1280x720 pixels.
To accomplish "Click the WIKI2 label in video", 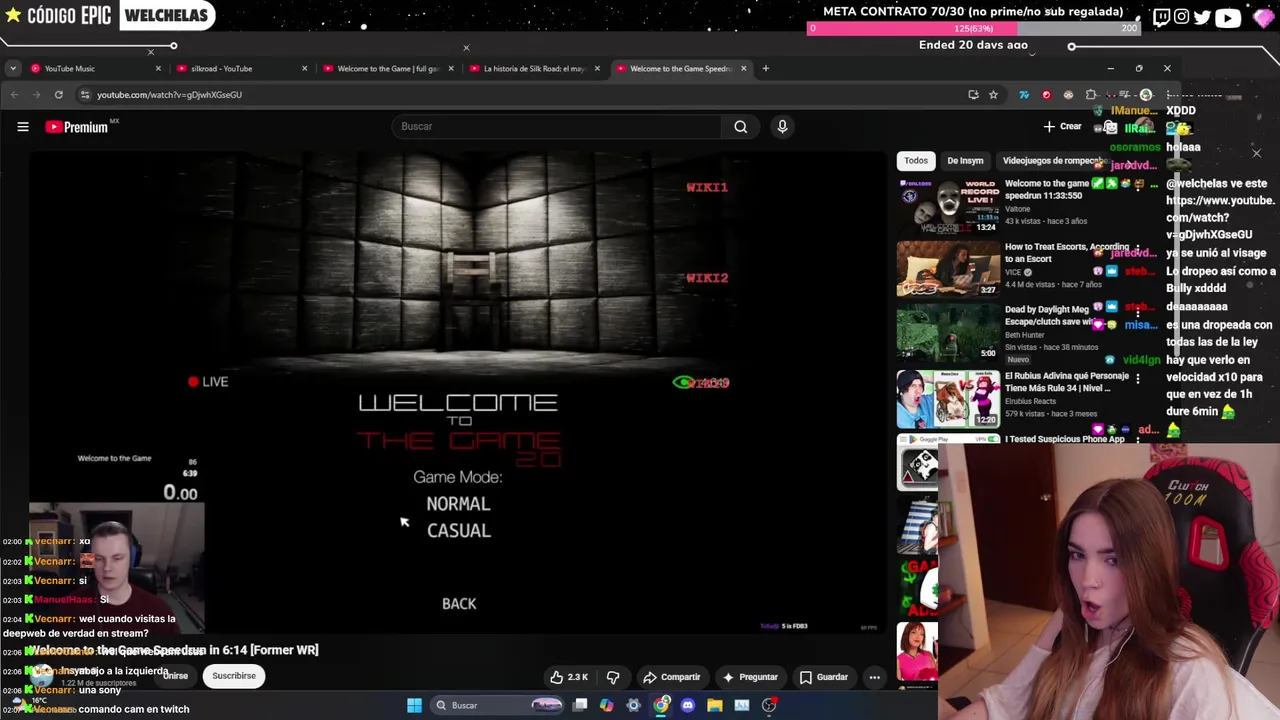I will pyautogui.click(x=707, y=278).
